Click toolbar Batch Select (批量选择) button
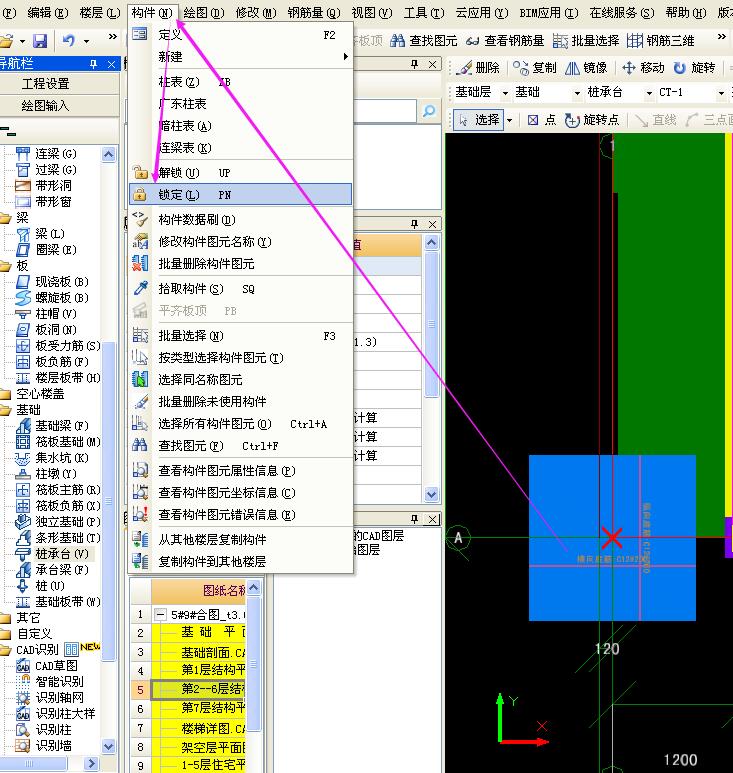The height and width of the screenshot is (773, 733). tap(586, 41)
